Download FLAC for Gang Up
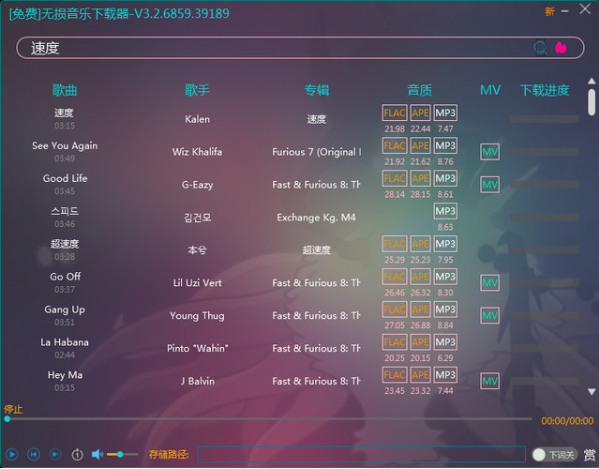The width and height of the screenshot is (599, 469). 394,309
